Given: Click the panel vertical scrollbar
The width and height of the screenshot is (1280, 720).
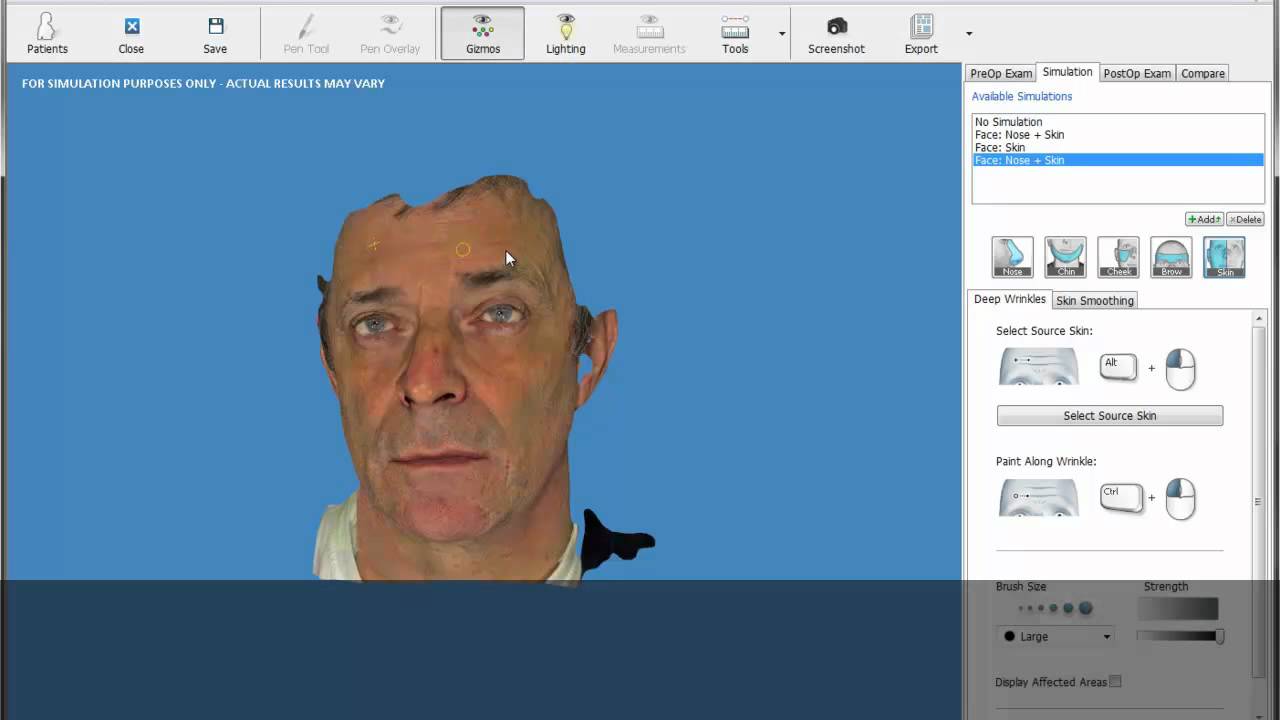Looking at the screenshot, I should [x=1258, y=500].
